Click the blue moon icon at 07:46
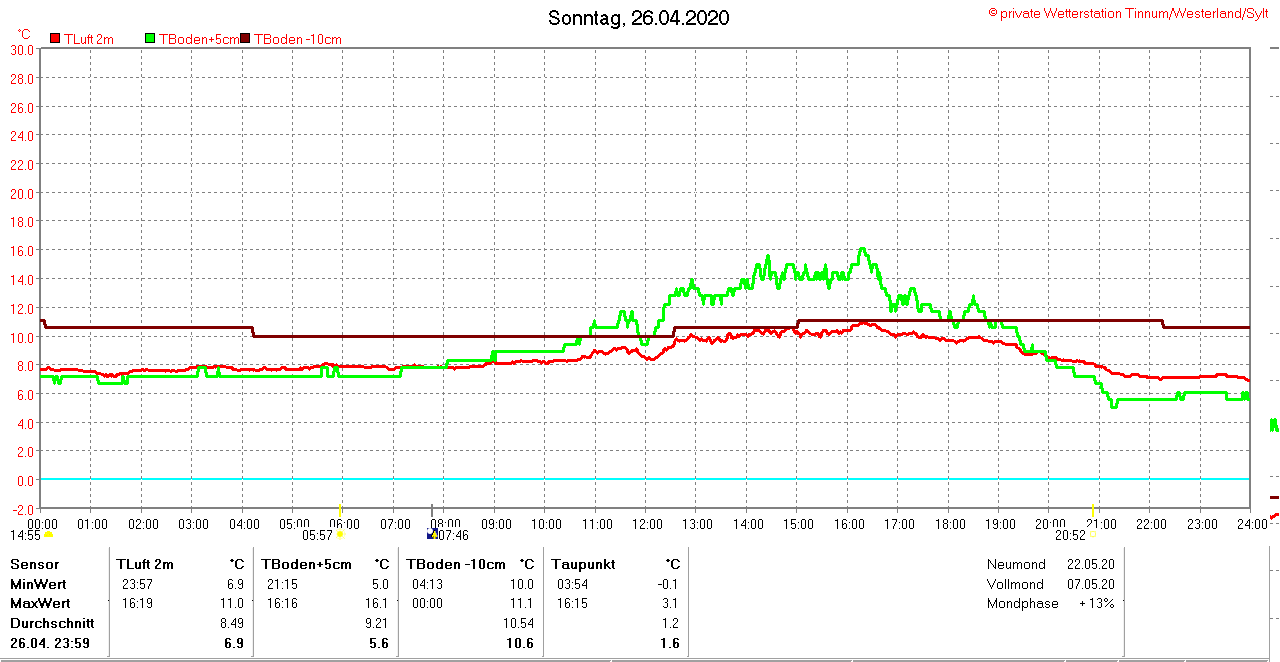The width and height of the screenshot is (1280, 662). pos(432,535)
